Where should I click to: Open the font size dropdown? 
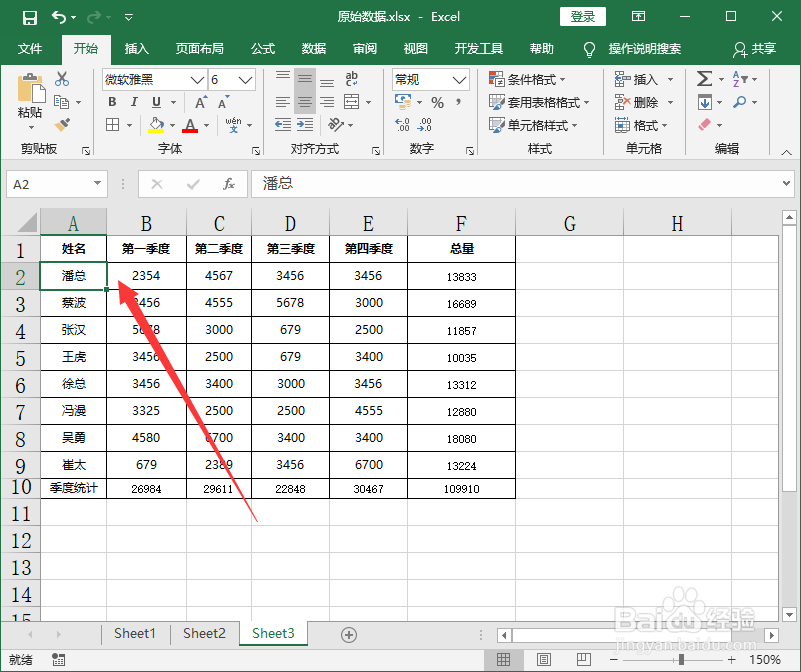245,80
